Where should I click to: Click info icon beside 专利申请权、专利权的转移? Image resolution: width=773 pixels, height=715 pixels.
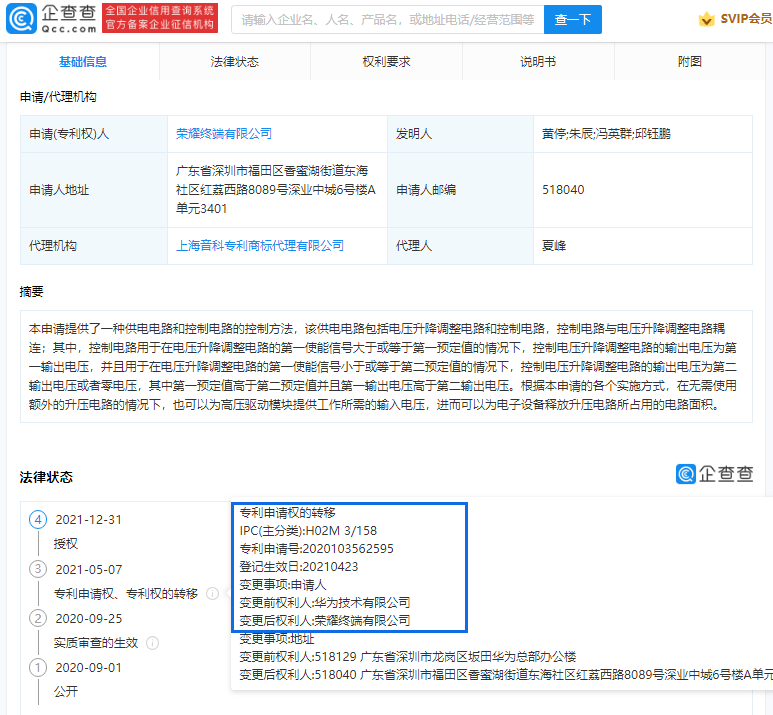212,593
